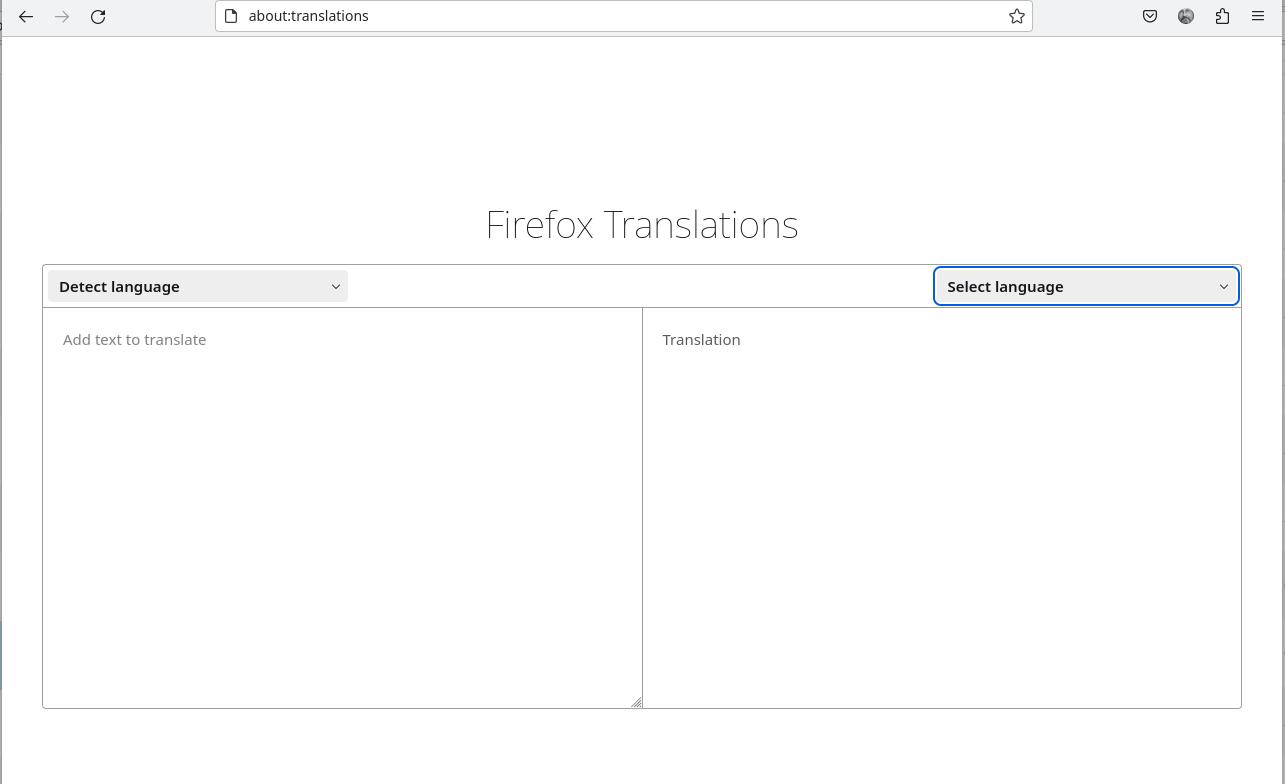Click the Translation output area

(x=942, y=508)
